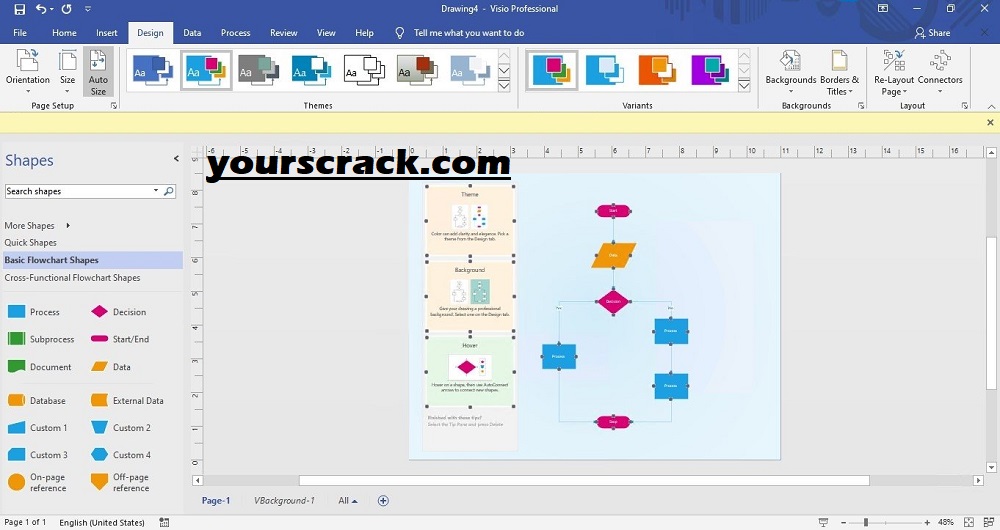
Task: Select the Document shape
Action: pos(17,367)
